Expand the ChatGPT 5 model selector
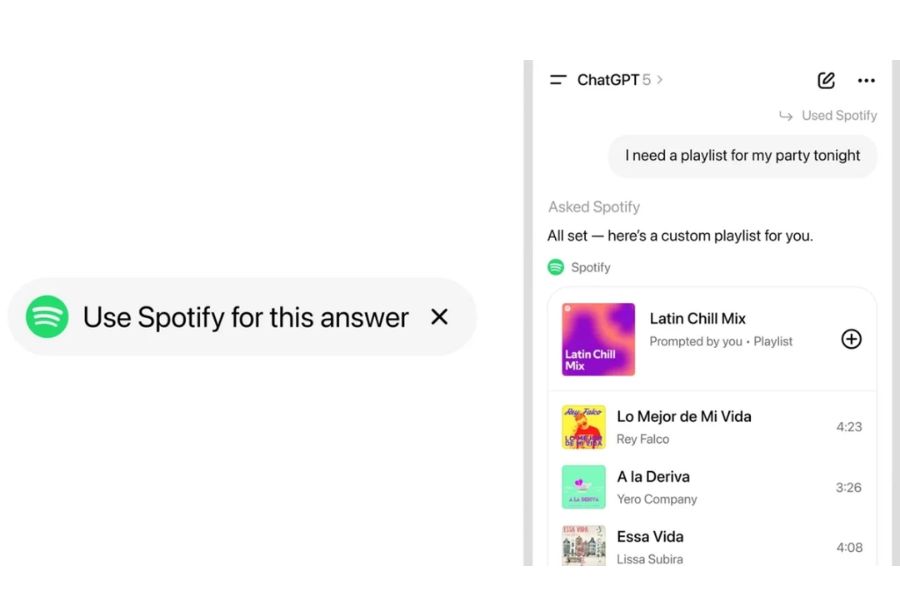This screenshot has height=600, width=900. pyautogui.click(x=620, y=80)
